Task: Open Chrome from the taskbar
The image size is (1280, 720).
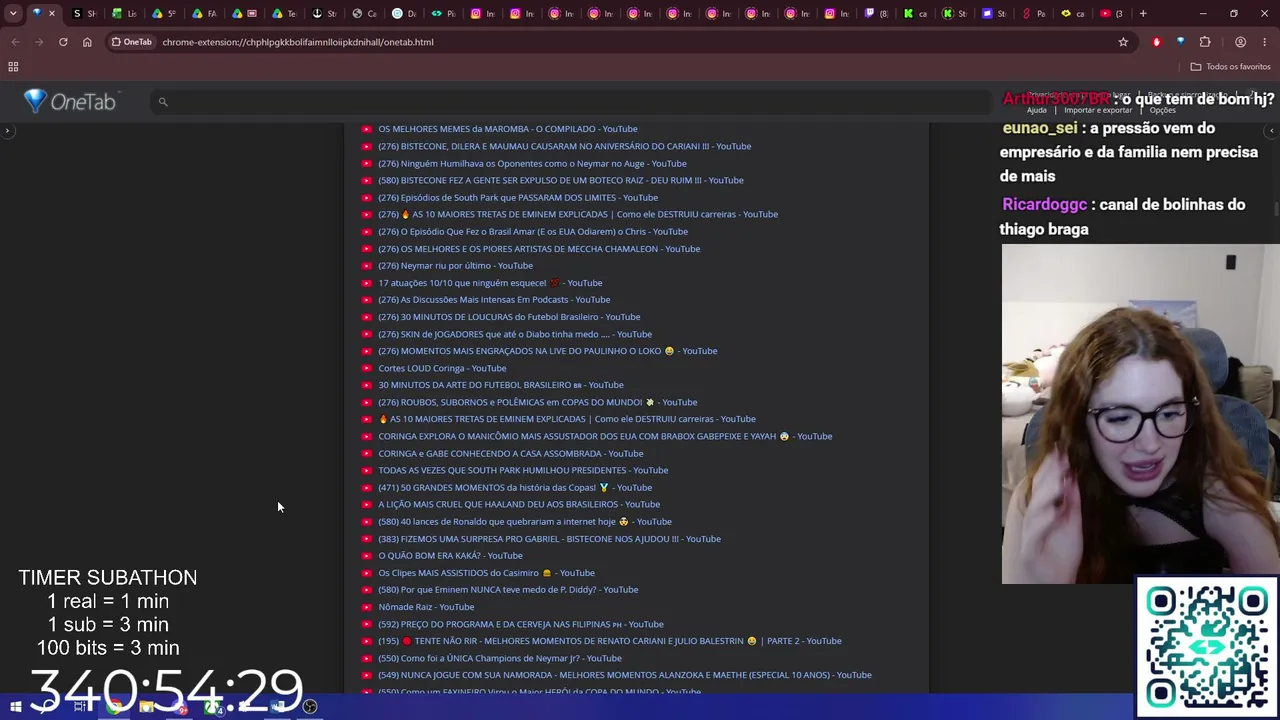Action: [114, 707]
